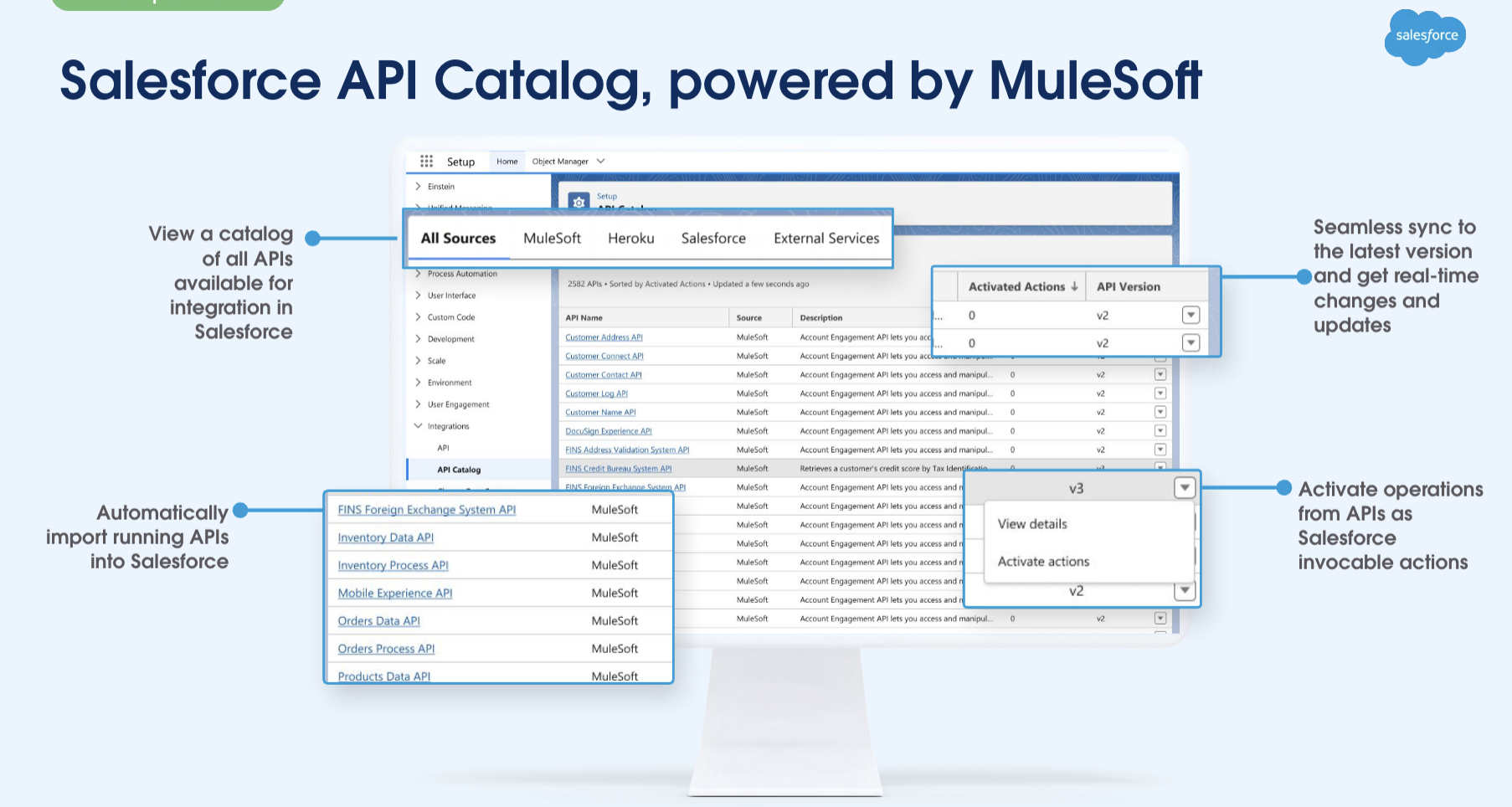The width and height of the screenshot is (1512, 807).
Task: Click the Description column header
Action: click(821, 318)
